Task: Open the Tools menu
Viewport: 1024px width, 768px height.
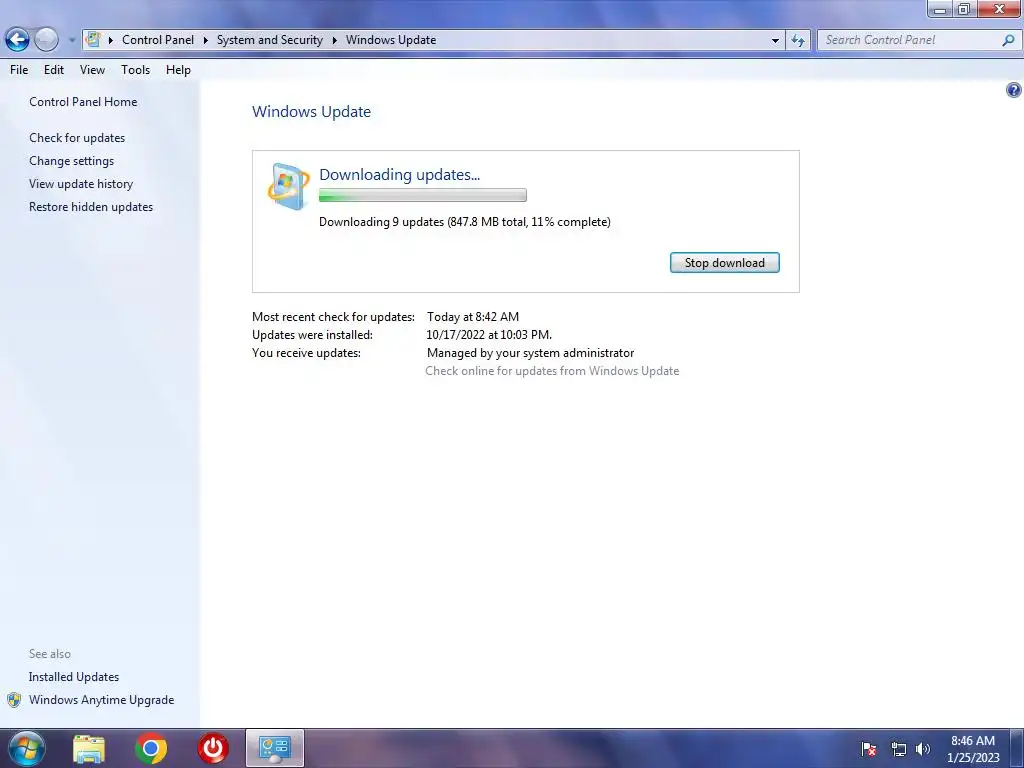Action: pyautogui.click(x=135, y=70)
